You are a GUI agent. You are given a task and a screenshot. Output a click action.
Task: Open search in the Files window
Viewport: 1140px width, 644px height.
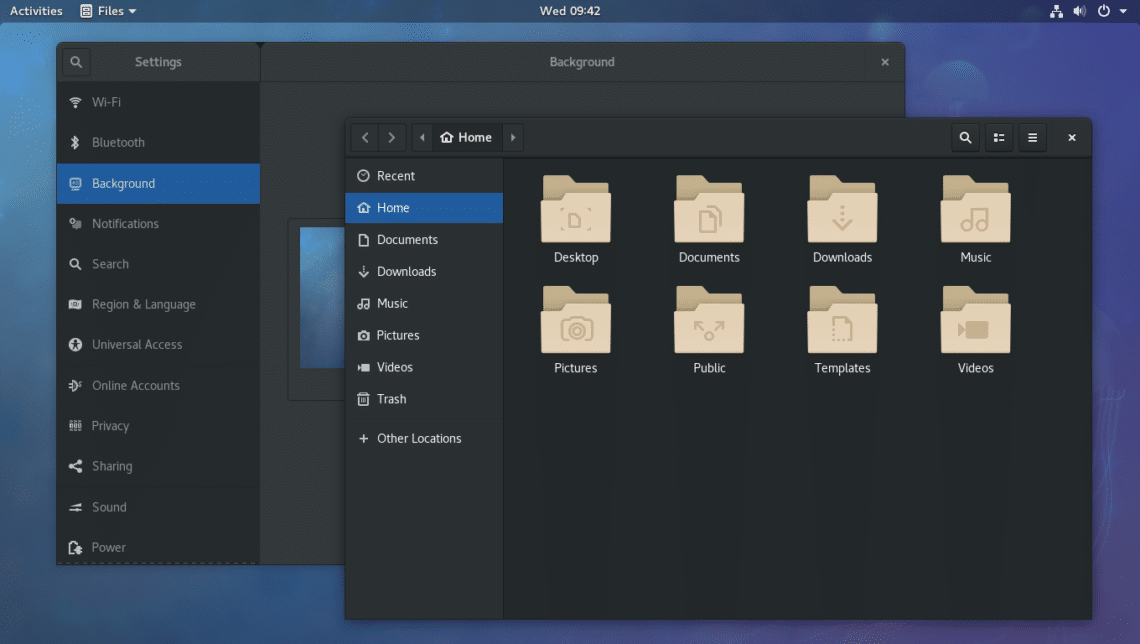(x=964, y=137)
